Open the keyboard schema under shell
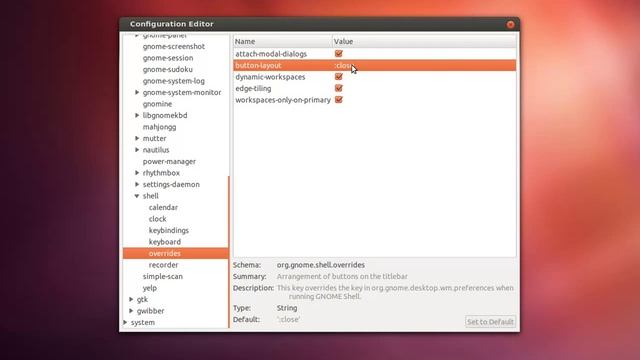This screenshot has height=360, width=640. coord(165,242)
